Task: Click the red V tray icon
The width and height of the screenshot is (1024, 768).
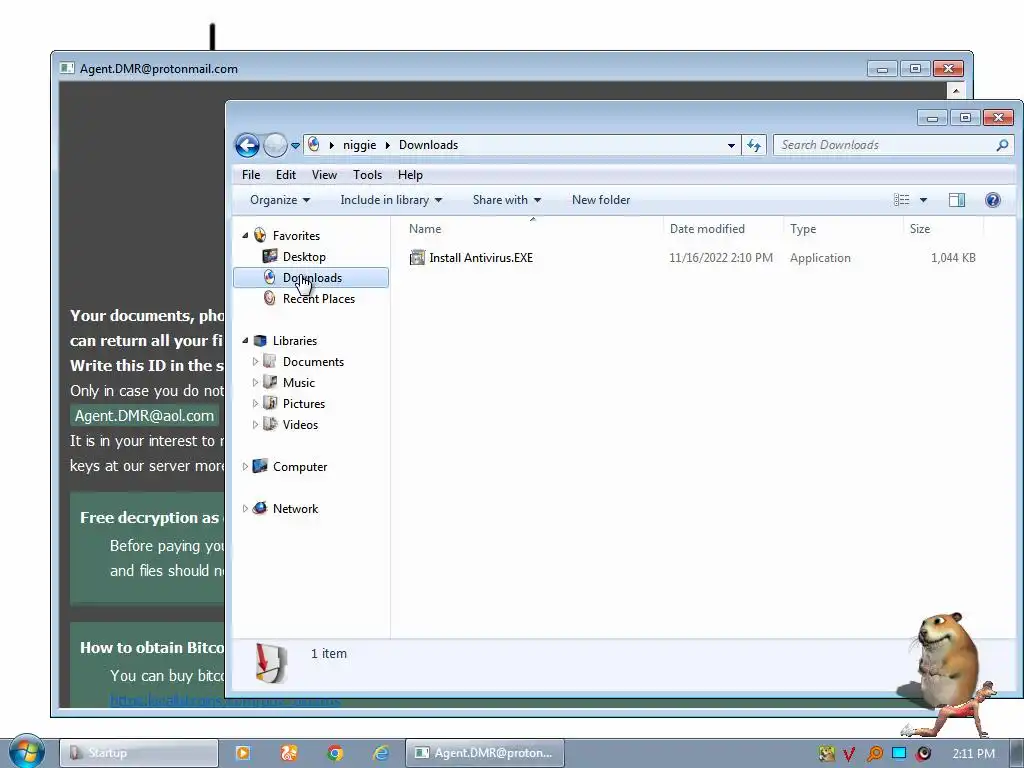Action: (849, 754)
